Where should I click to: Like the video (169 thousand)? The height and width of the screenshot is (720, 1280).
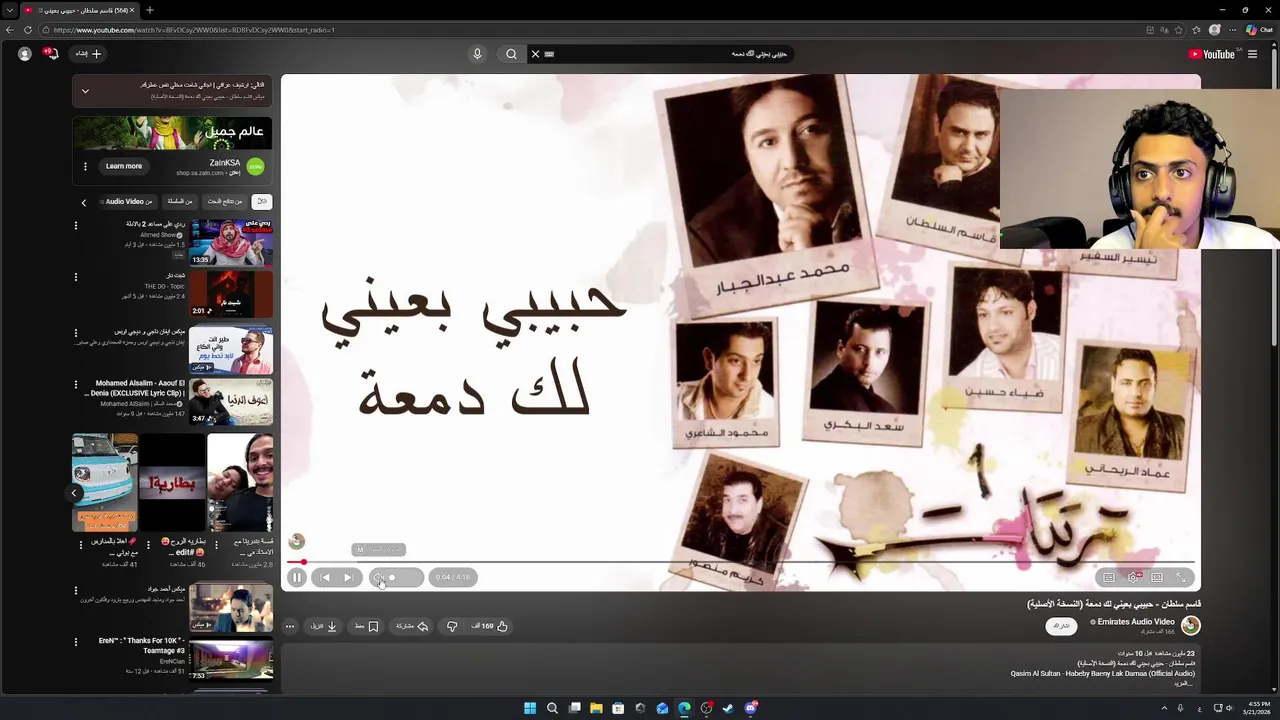pos(490,626)
